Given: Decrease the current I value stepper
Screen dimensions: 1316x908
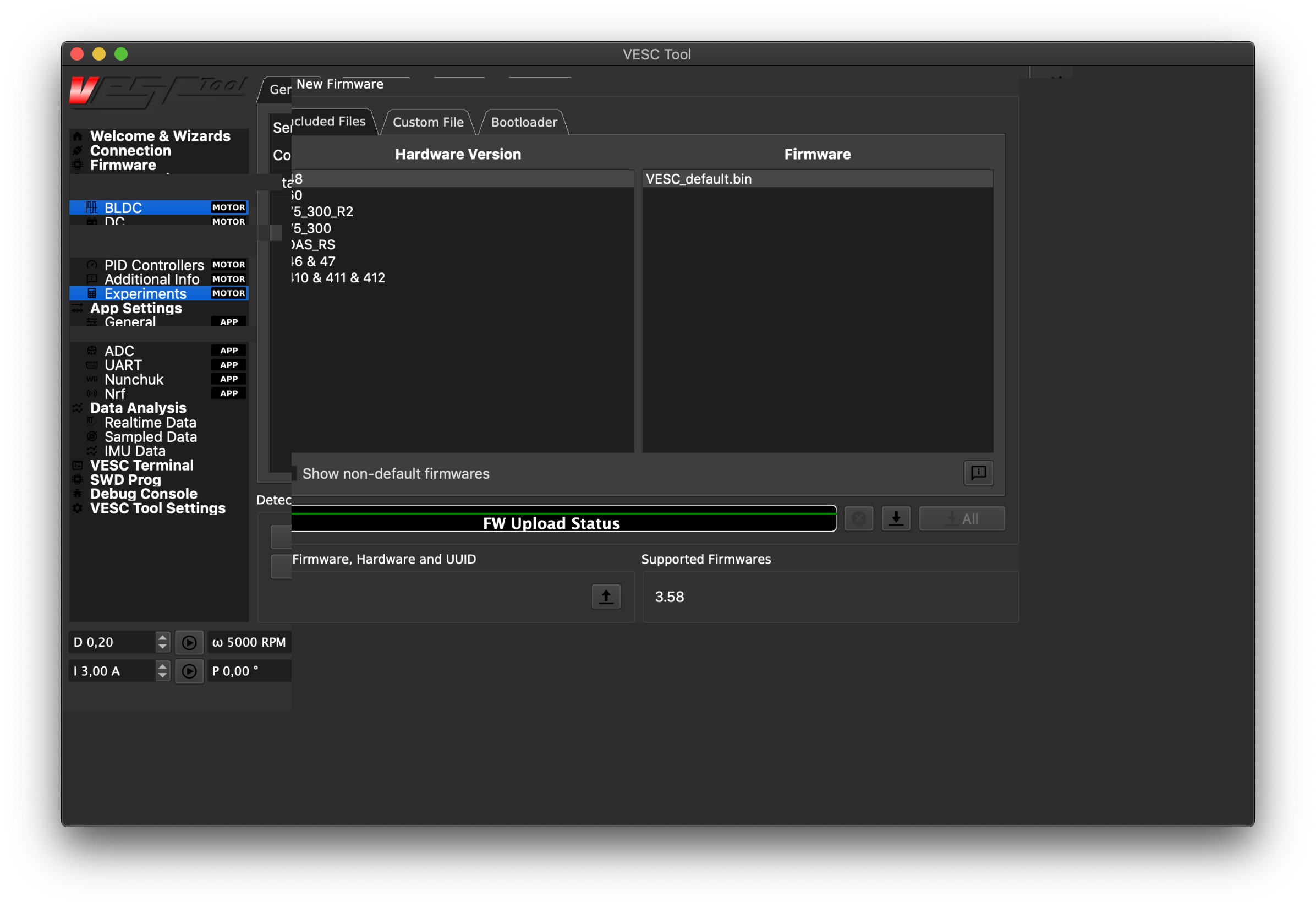Looking at the screenshot, I should (x=163, y=676).
